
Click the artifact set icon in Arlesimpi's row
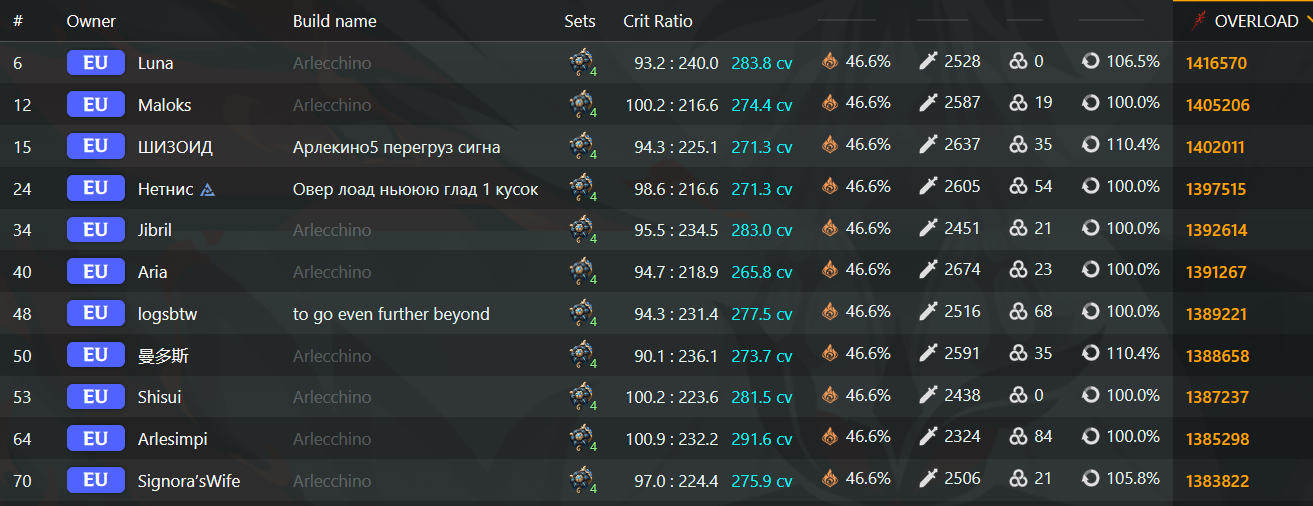pyautogui.click(x=581, y=439)
